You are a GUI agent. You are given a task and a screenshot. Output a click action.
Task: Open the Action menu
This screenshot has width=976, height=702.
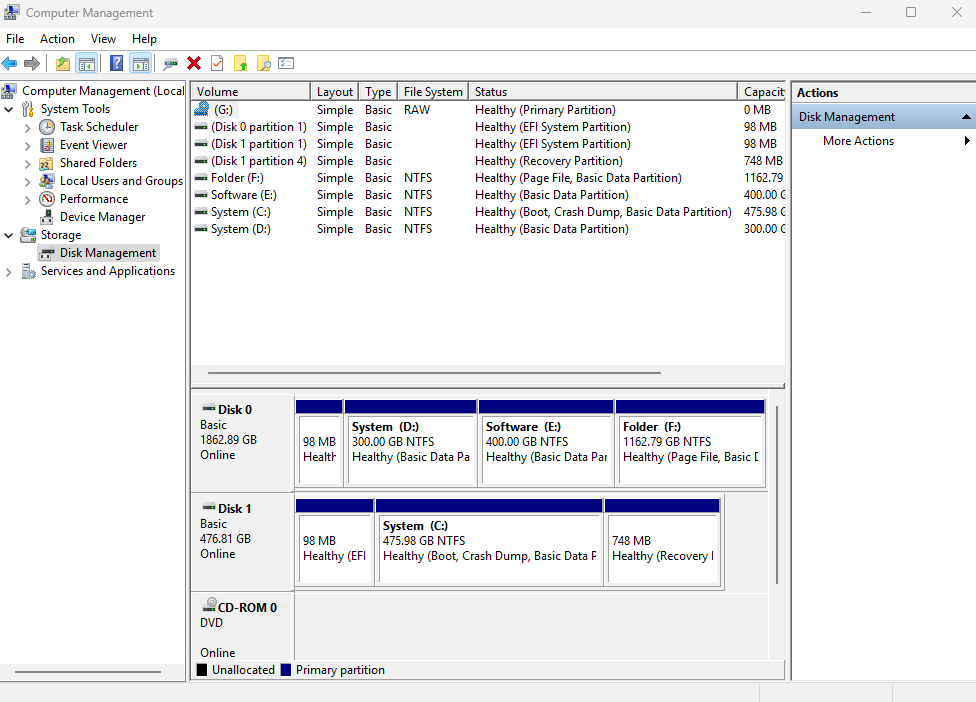point(57,39)
